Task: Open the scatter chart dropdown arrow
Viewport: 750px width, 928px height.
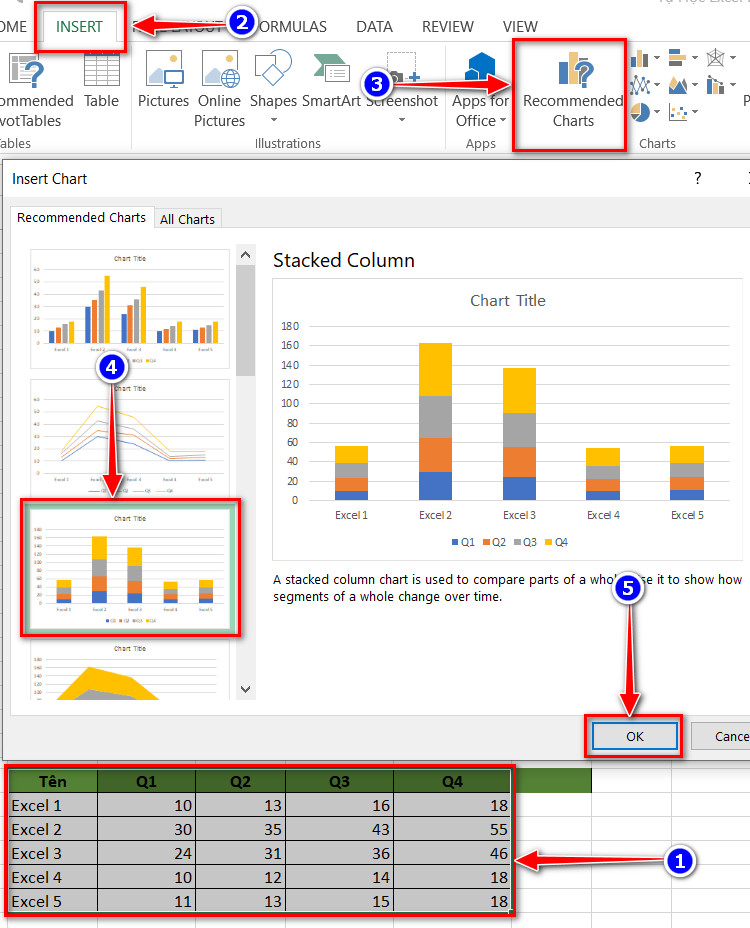Action: coord(694,112)
